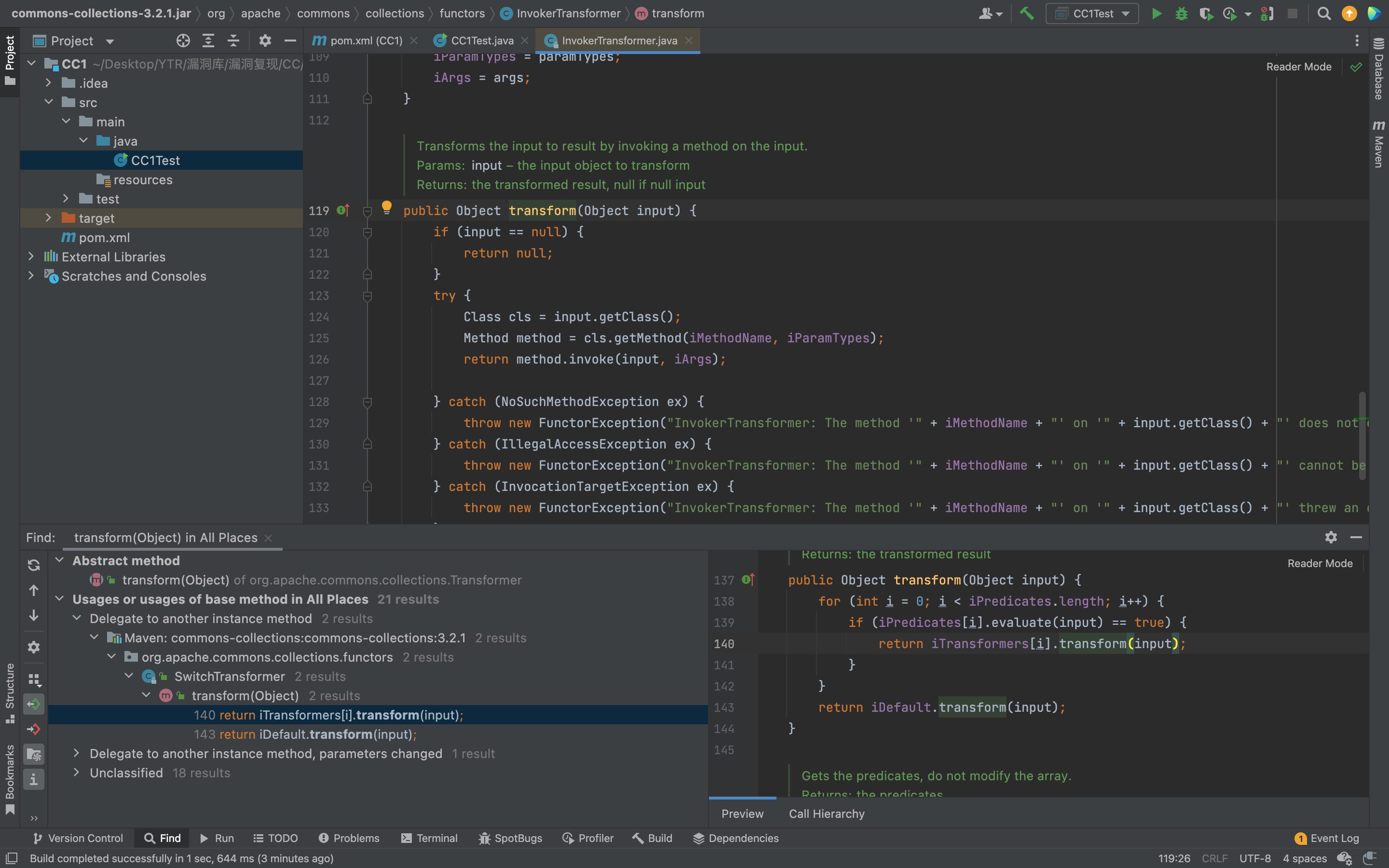Go to previous occurrence up arrow

pyautogui.click(x=34, y=590)
